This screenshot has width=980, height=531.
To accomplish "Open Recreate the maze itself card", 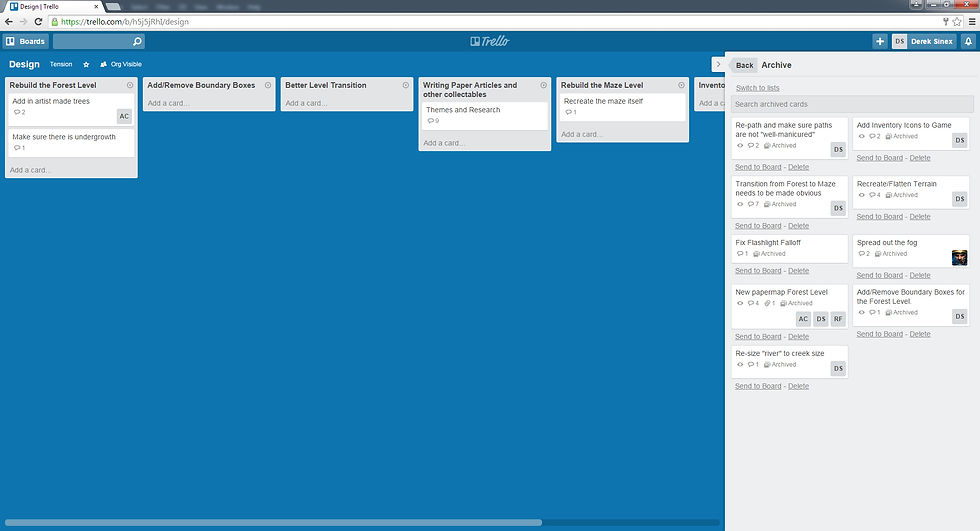I will point(622,107).
